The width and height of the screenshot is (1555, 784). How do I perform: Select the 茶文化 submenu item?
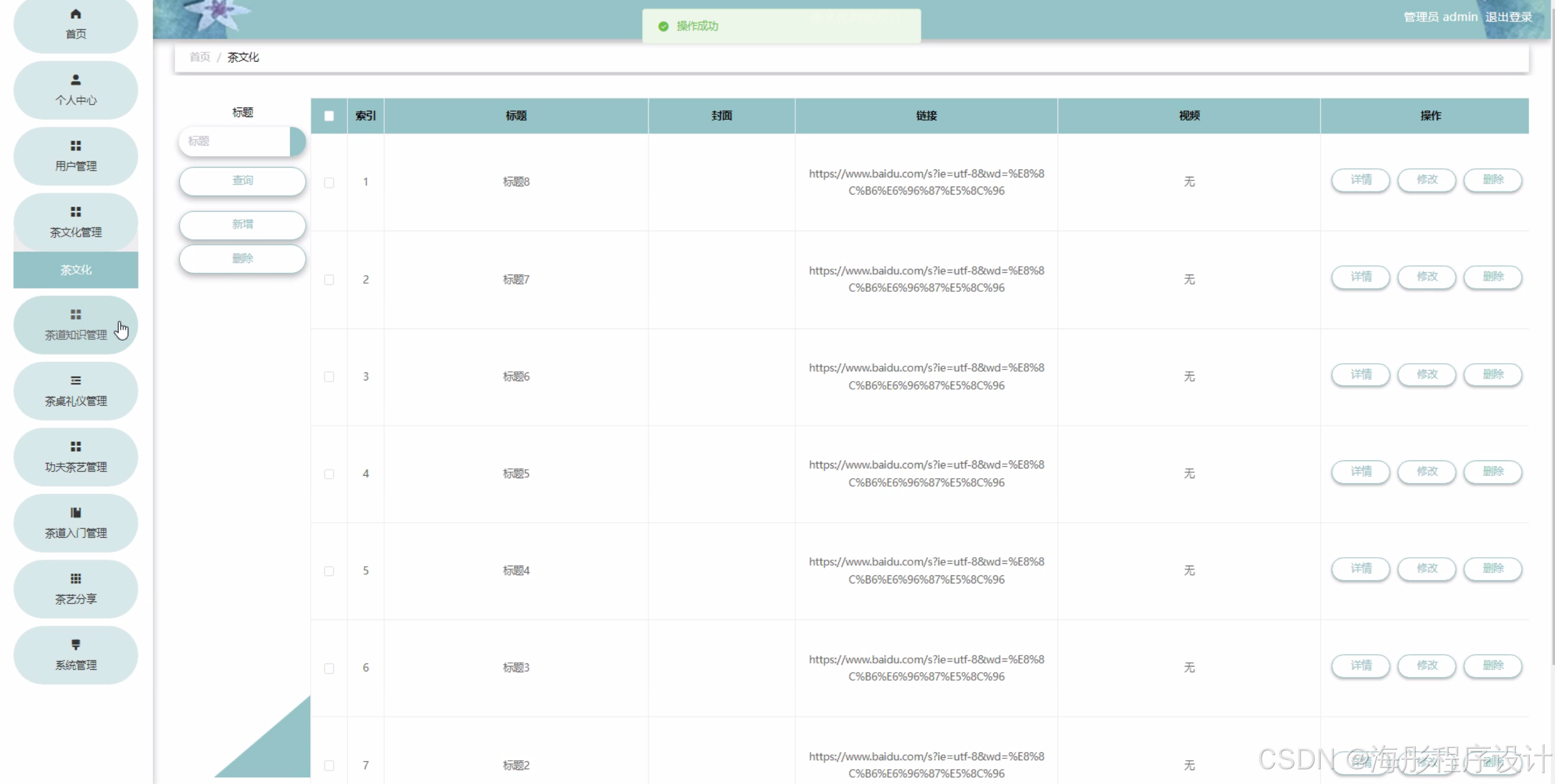click(x=75, y=270)
